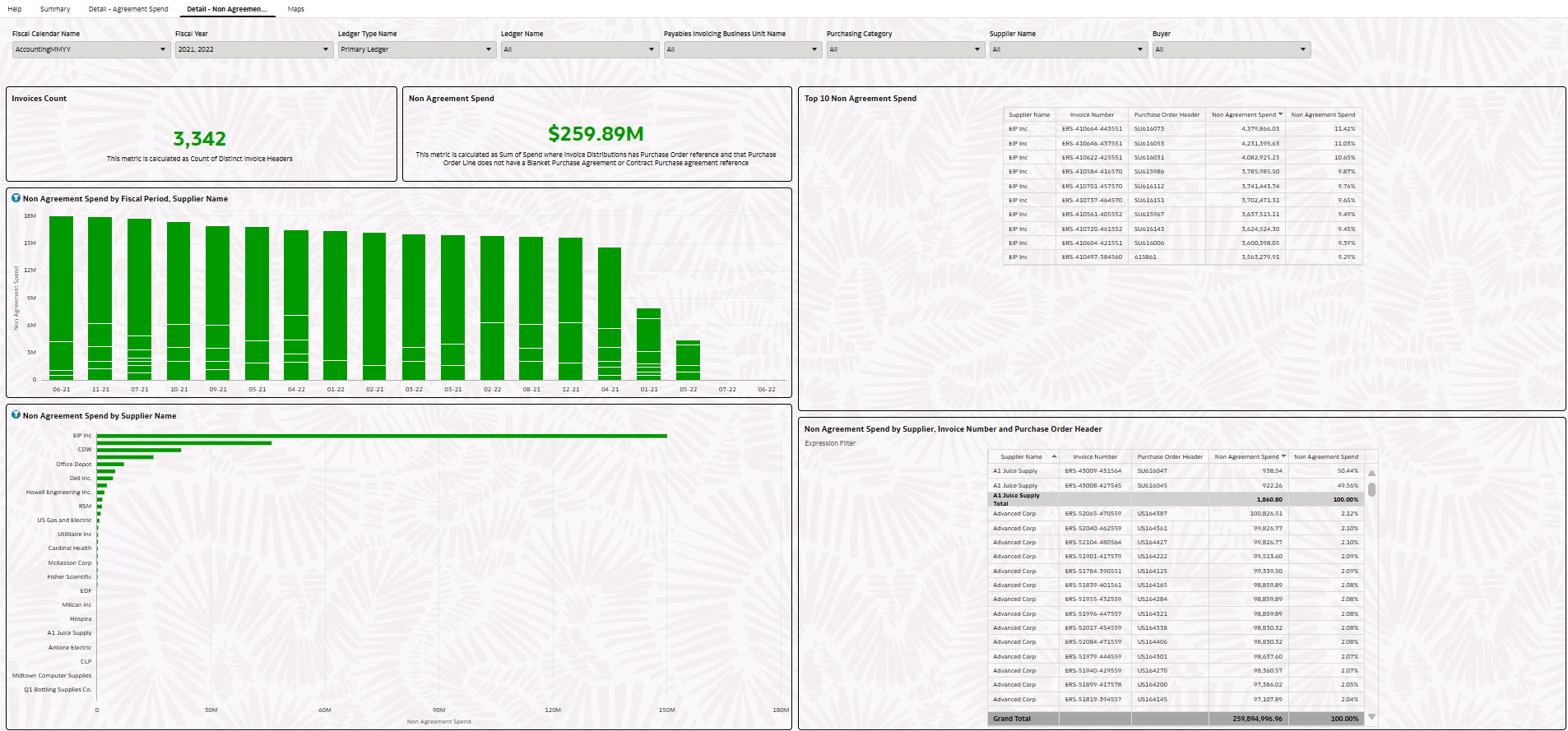Click the CDW bar in supplier chart
Image resolution: width=1568 pixels, height=731 pixels.
point(139,450)
